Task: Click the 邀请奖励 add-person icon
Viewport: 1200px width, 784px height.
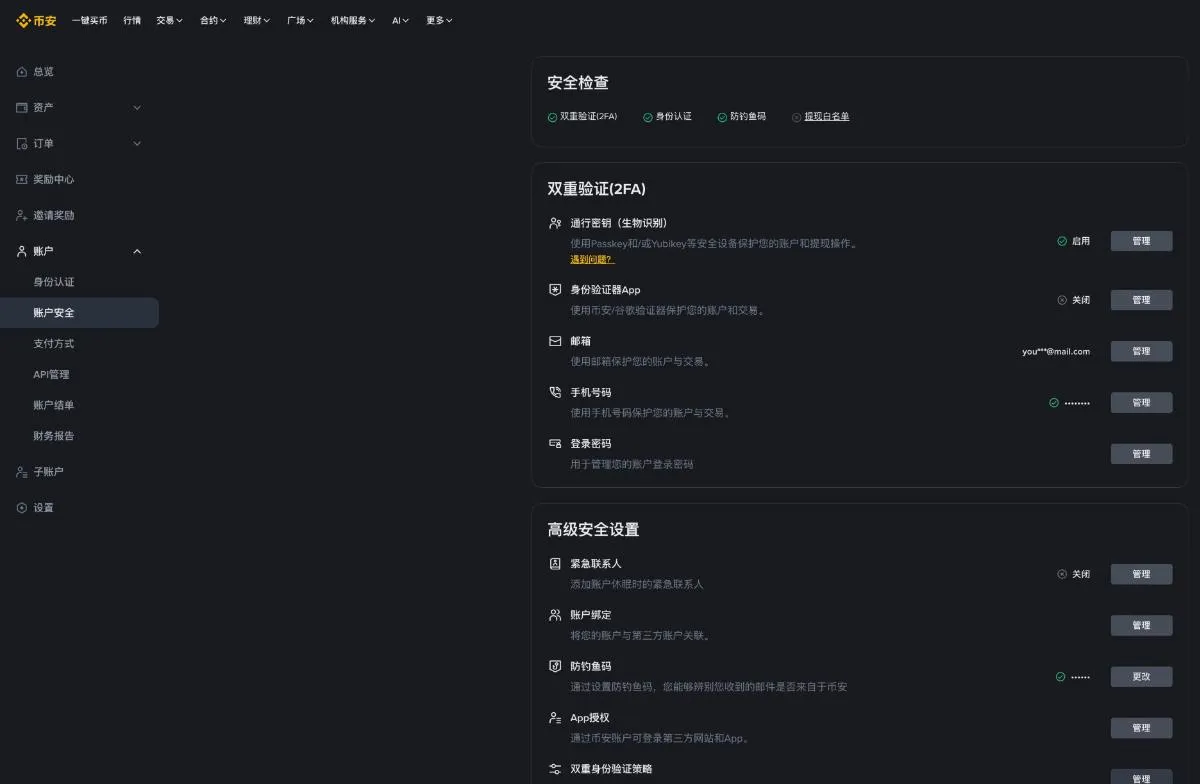Action: pyautogui.click(x=22, y=215)
